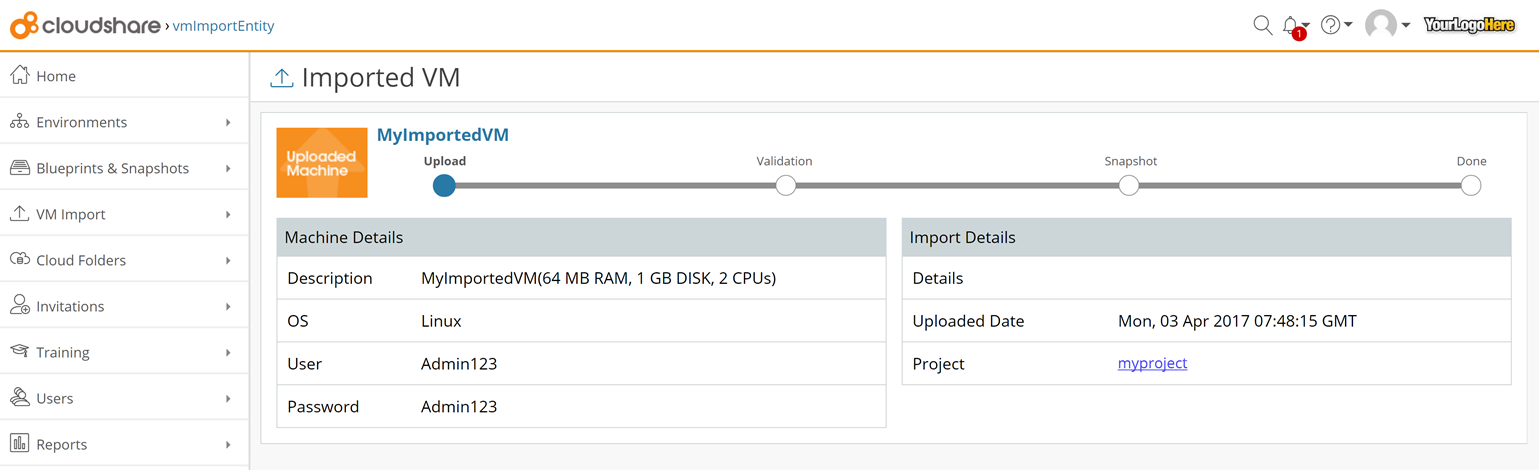This screenshot has height=470, width=1539.
Task: Expand the VM Import submenu arrow
Action: point(228,214)
